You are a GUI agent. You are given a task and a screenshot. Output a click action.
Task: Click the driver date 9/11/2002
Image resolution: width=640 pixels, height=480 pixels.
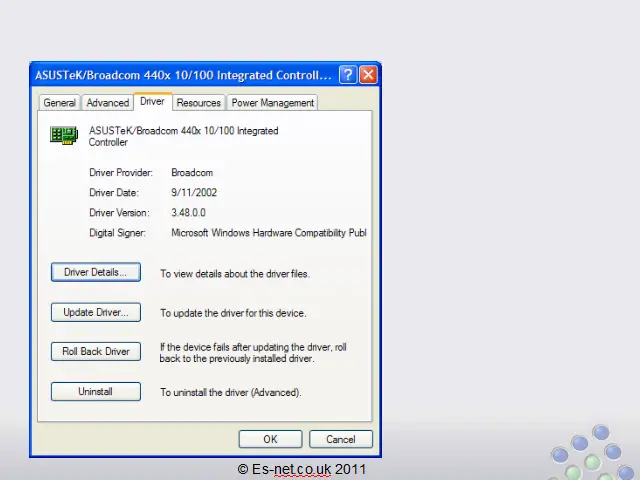(194, 193)
